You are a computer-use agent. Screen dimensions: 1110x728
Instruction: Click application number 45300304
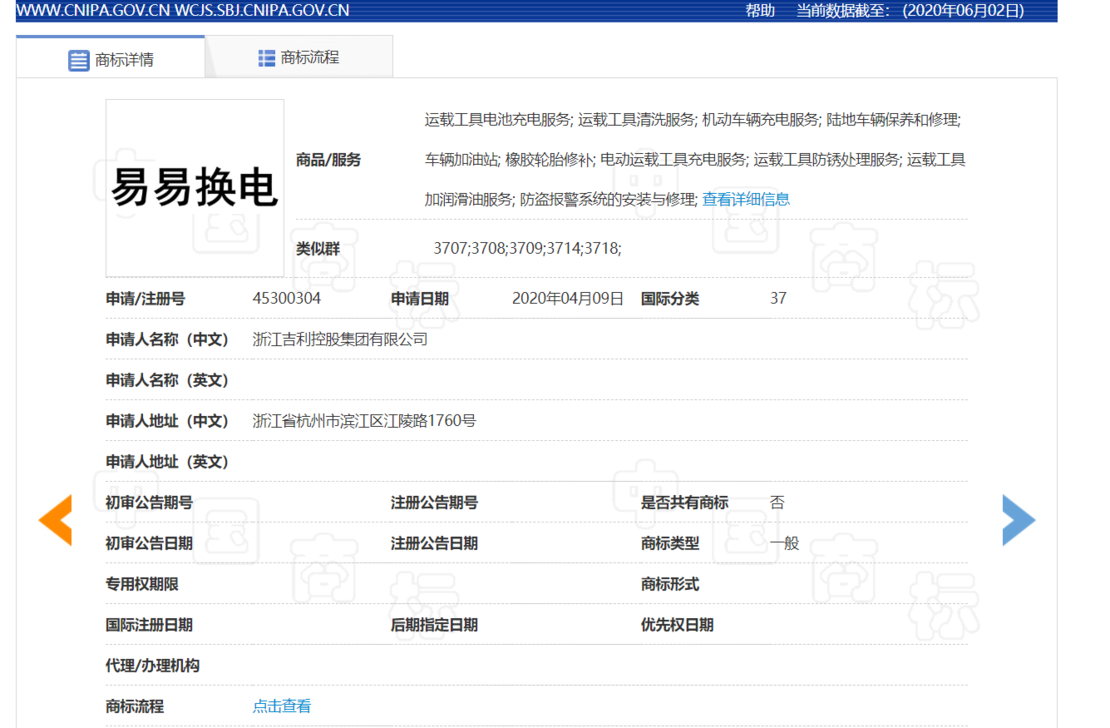(286, 298)
